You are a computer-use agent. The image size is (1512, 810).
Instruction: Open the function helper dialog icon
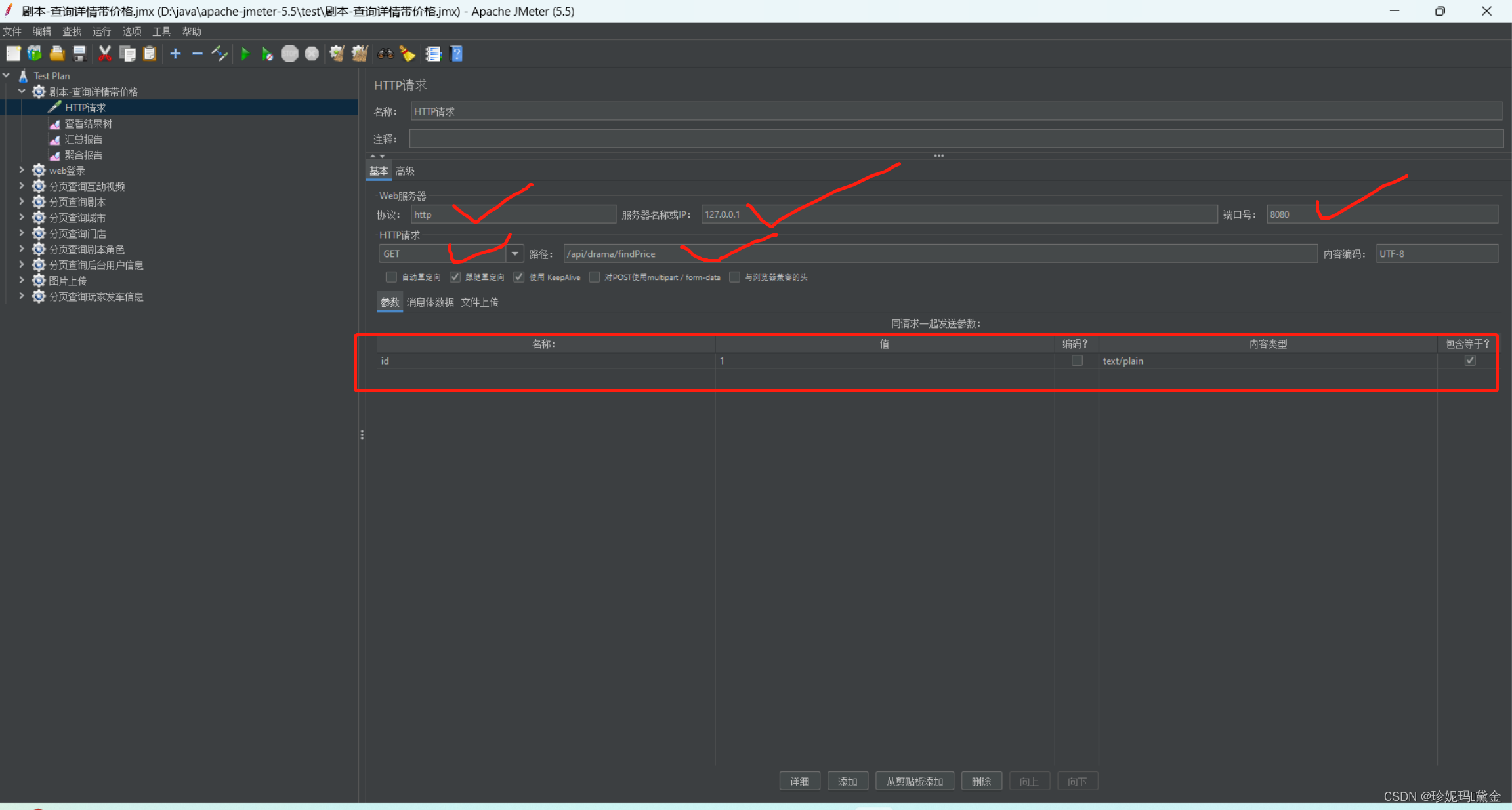(x=433, y=54)
